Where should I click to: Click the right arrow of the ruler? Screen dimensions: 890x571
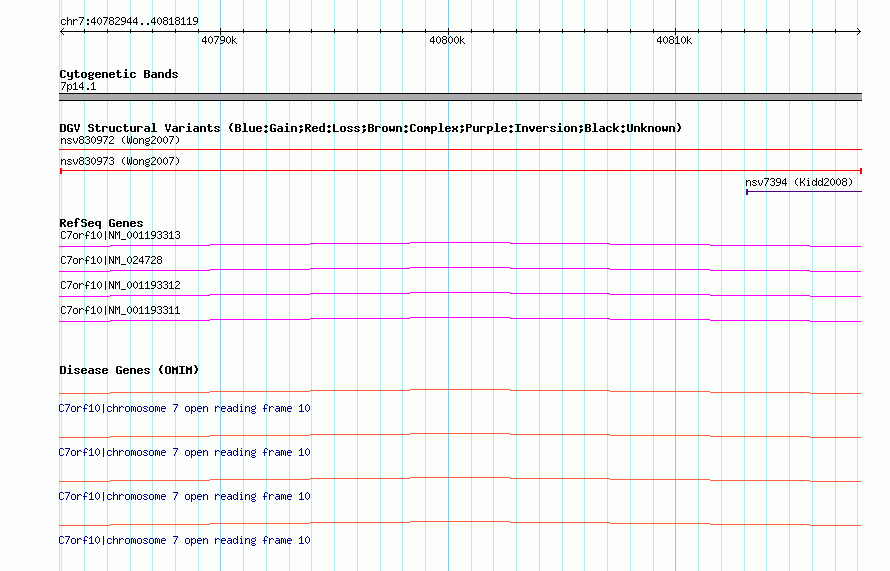[x=859, y=32]
